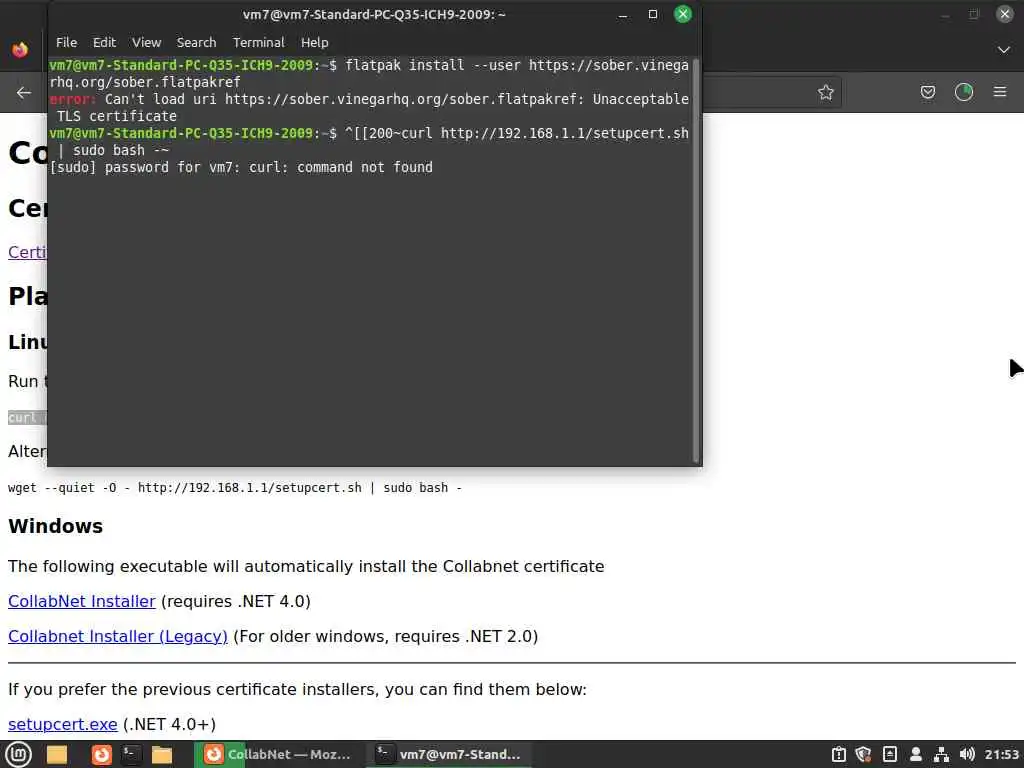Click the 'command not found' terminal line
This screenshot has width=1024, height=768.
coord(241,167)
